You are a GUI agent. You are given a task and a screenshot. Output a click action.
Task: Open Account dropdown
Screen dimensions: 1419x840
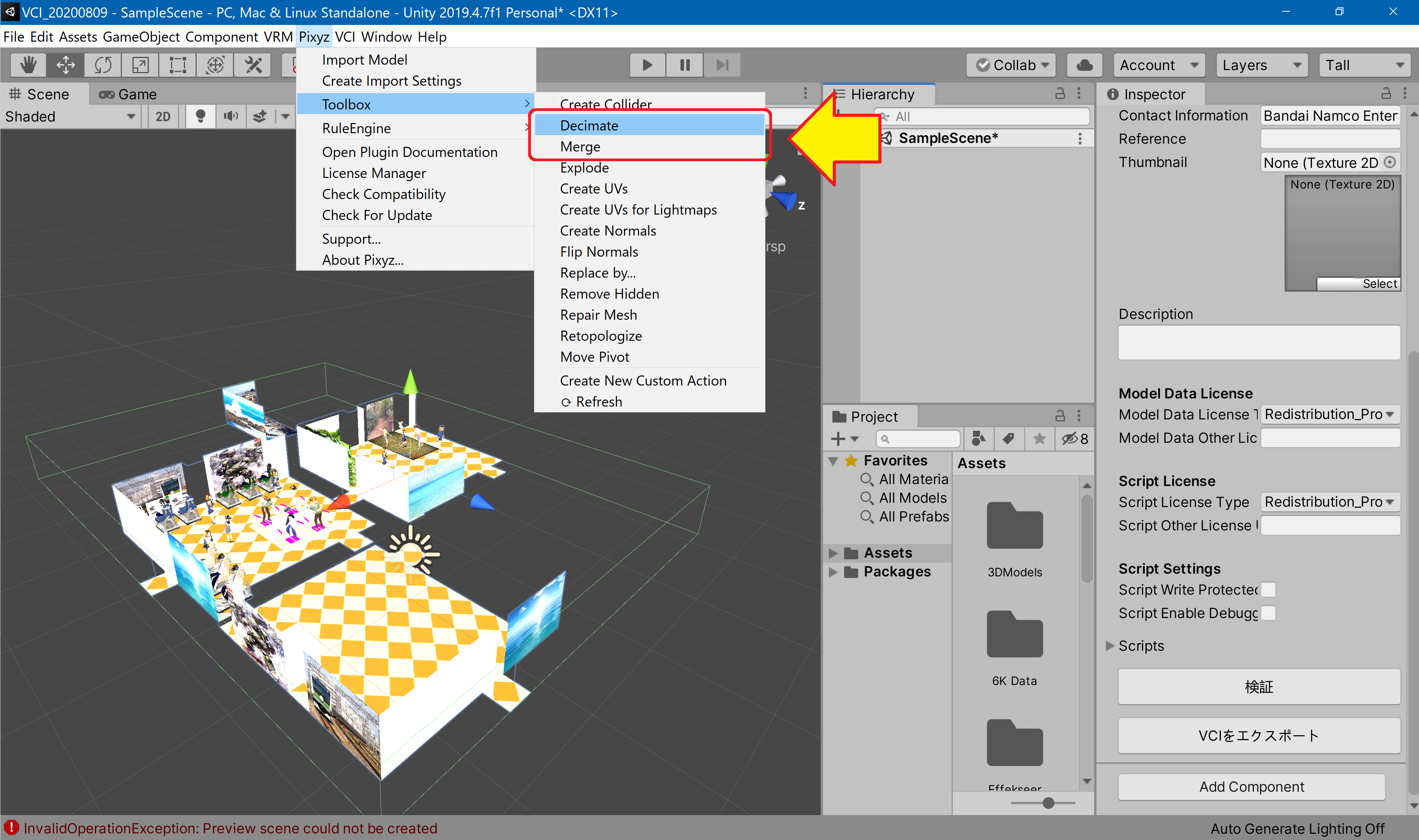pyautogui.click(x=1159, y=65)
